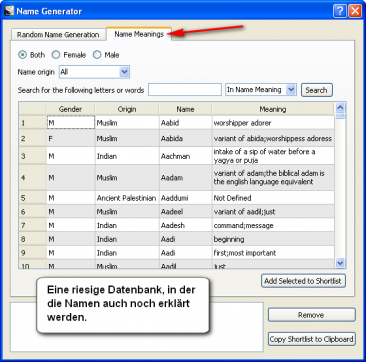Open the In Name Meaning dropdown

click(261, 90)
